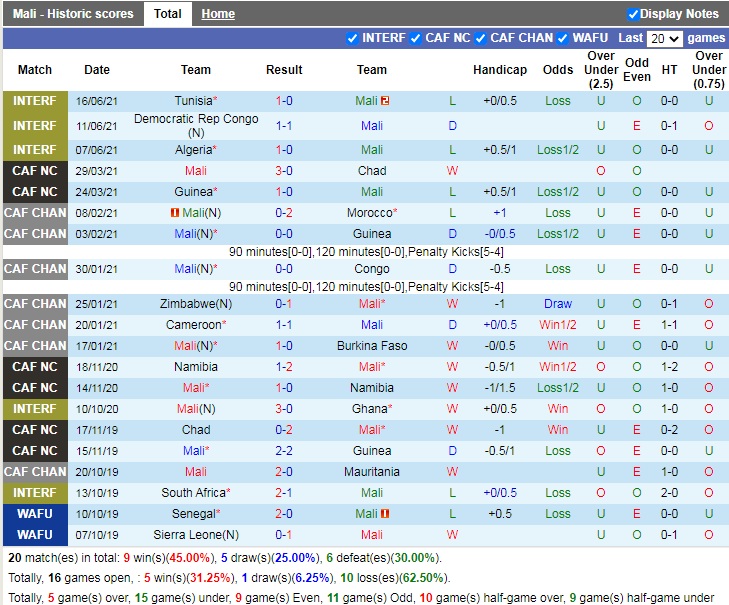Toggle the CAF CHAN filter checkbox
The image size is (729, 605).
tap(481, 39)
